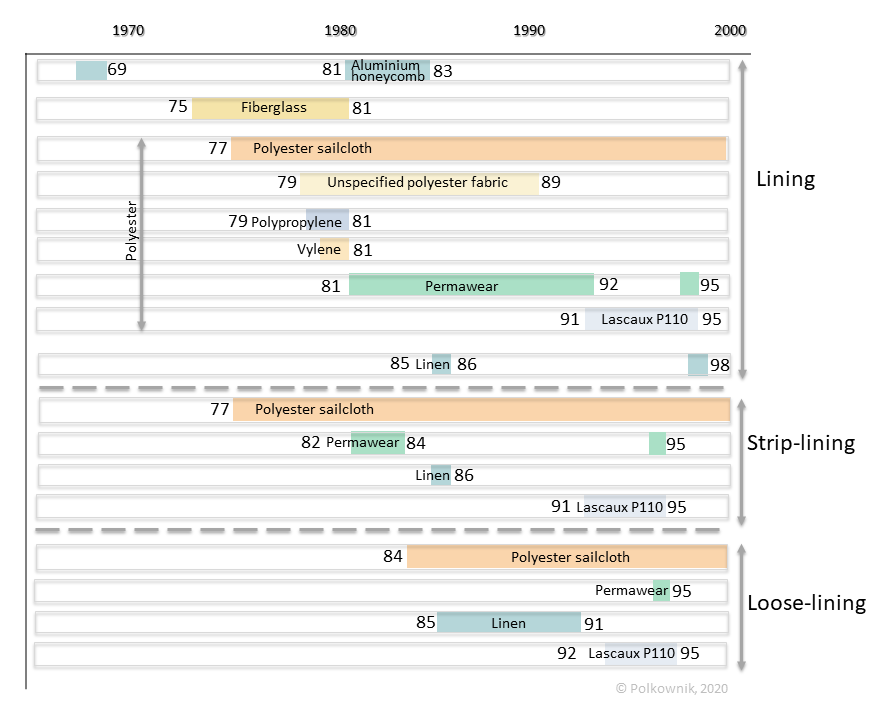Select the 2000 year label

(x=730, y=30)
